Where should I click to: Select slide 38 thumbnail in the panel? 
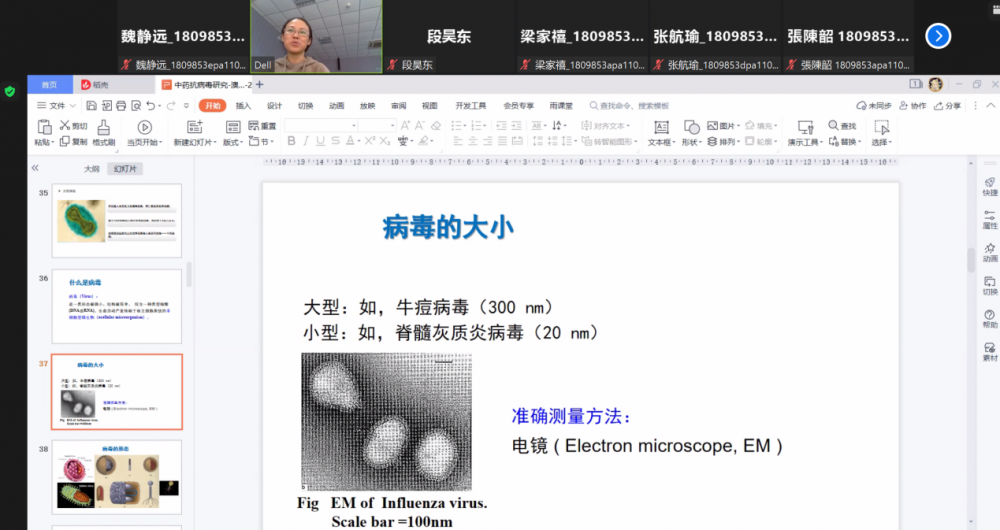(117, 478)
